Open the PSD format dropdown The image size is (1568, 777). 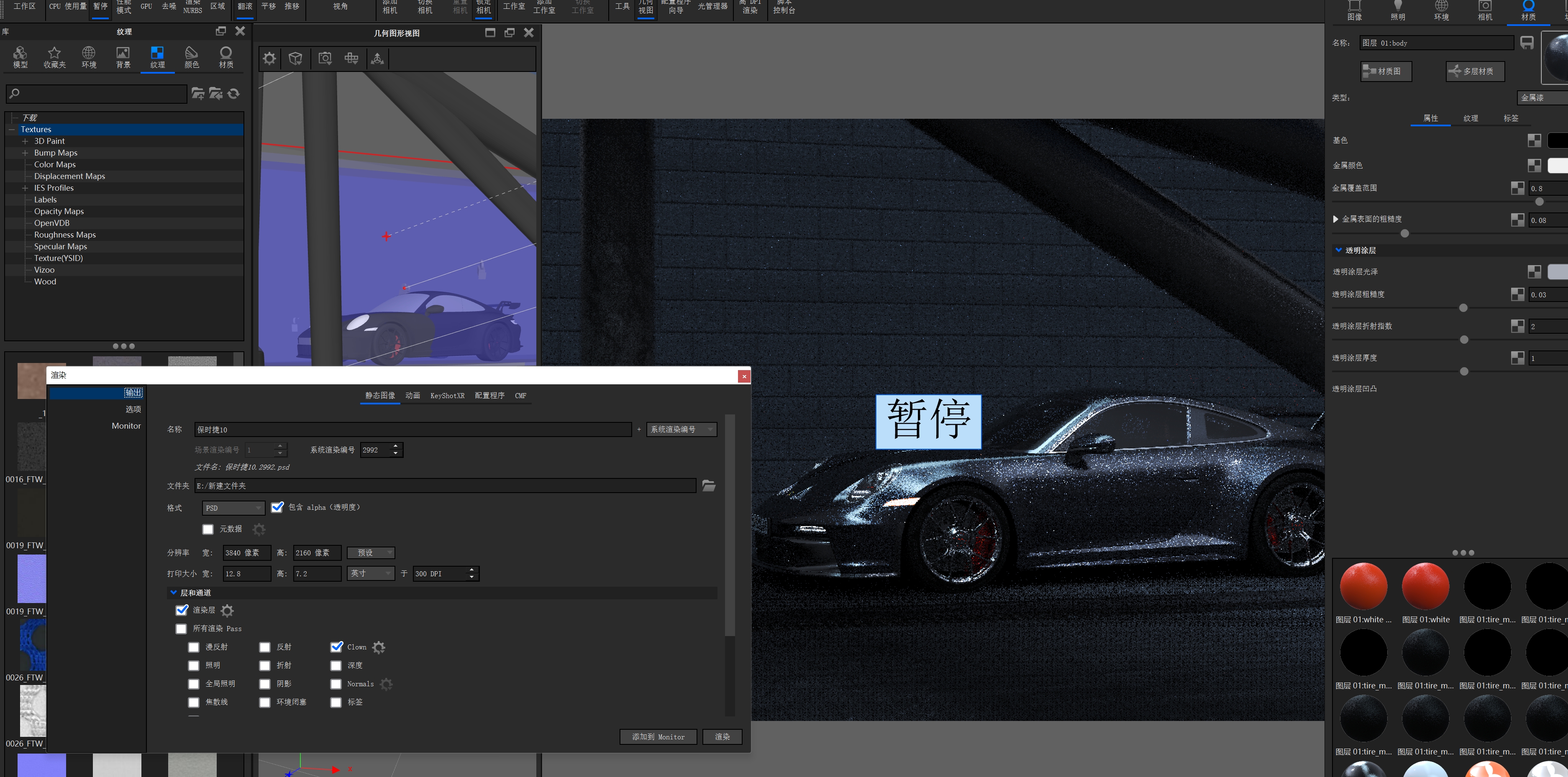[x=233, y=507]
